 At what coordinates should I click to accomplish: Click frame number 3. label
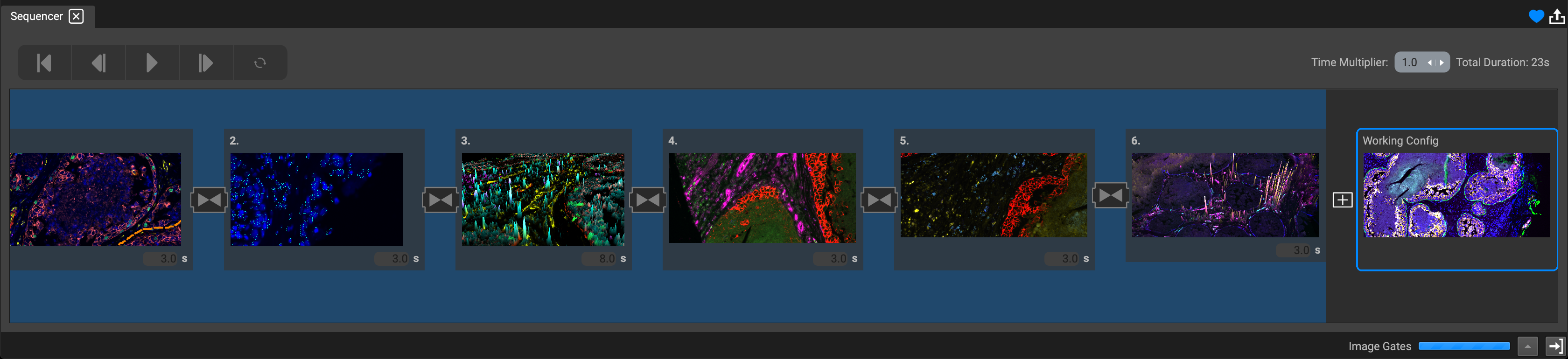[466, 140]
